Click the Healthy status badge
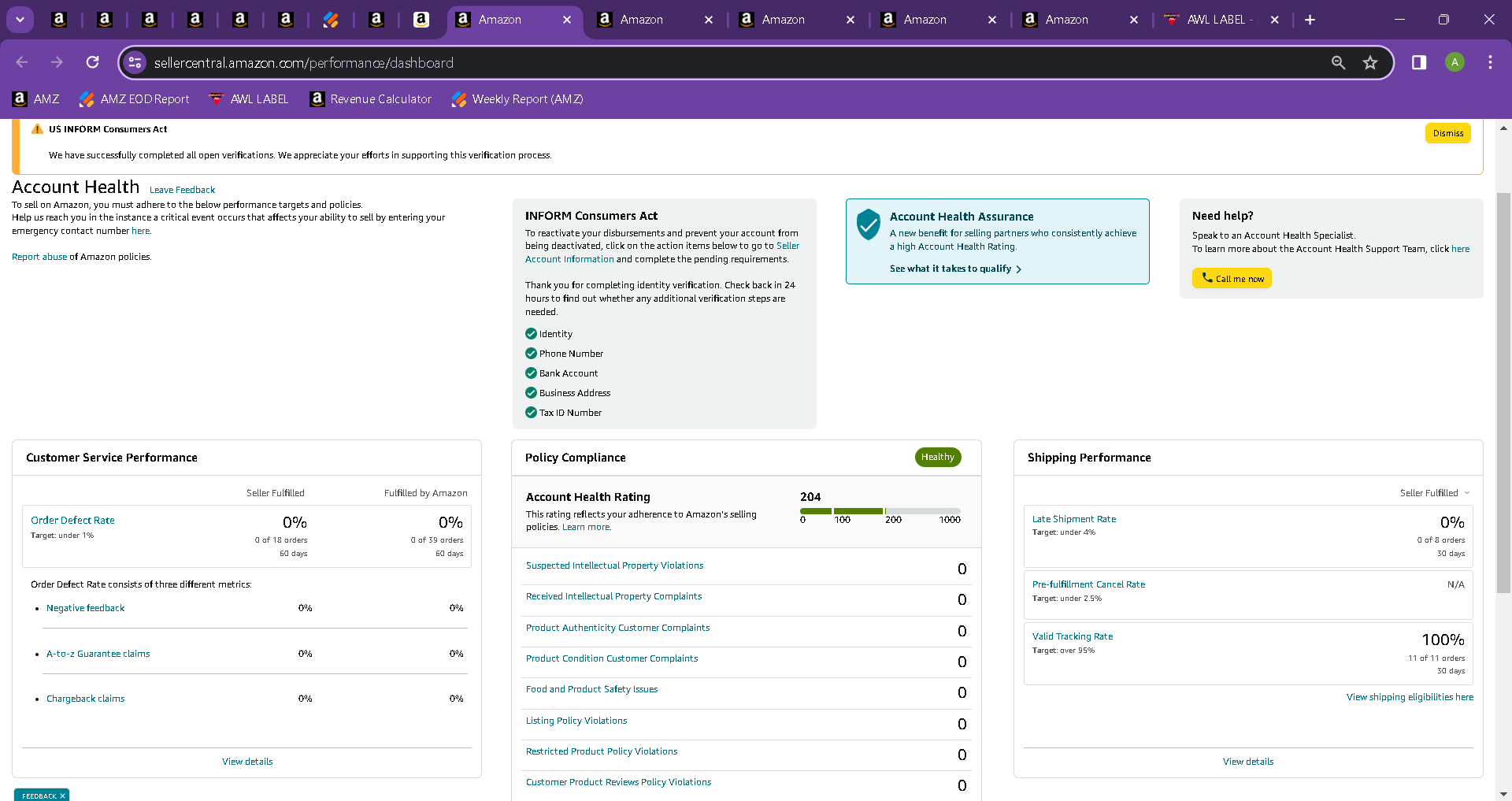1512x801 pixels. coord(937,457)
